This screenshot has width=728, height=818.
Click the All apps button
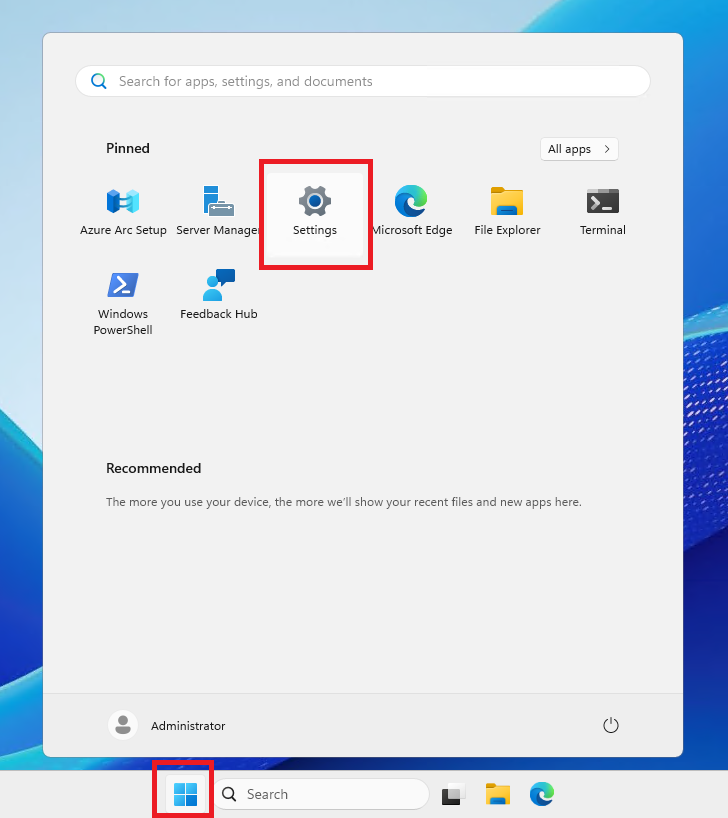click(579, 149)
